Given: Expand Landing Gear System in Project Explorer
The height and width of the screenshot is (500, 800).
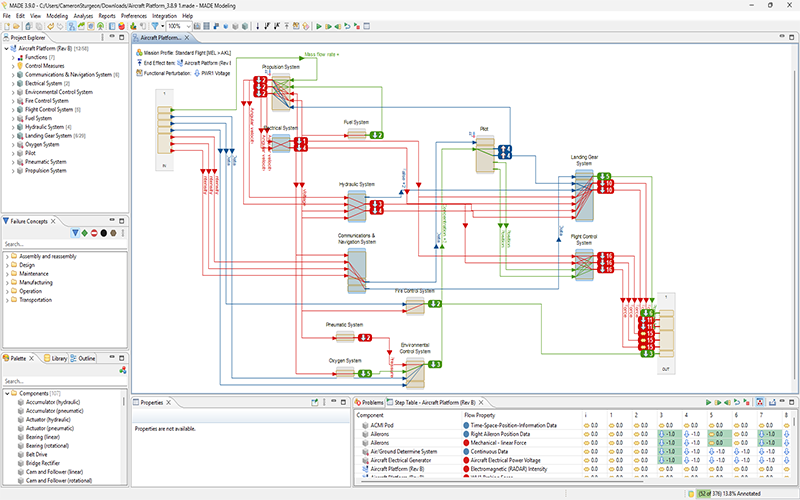Looking at the screenshot, I should click(13, 136).
